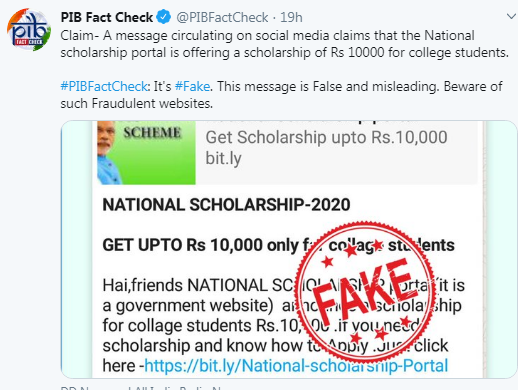The image size is (518, 390).
Task: Open the PIB Fact Check display name
Action: [x=107, y=17]
